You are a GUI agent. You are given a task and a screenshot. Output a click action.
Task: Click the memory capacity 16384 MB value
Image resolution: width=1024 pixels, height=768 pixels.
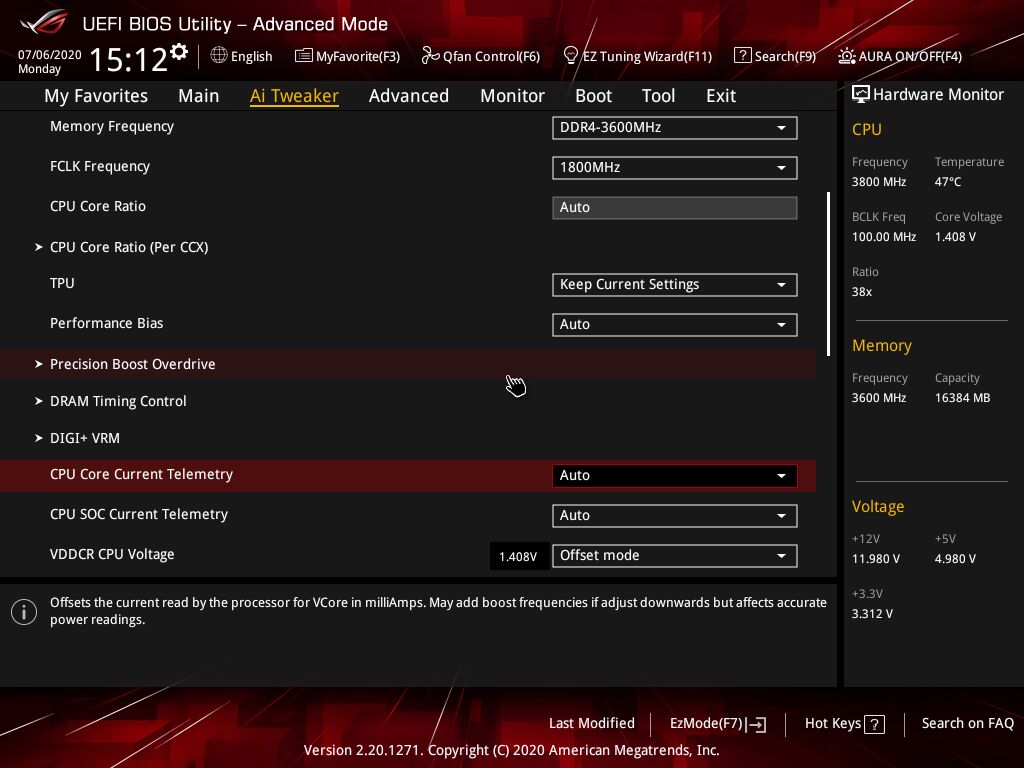[962, 398]
